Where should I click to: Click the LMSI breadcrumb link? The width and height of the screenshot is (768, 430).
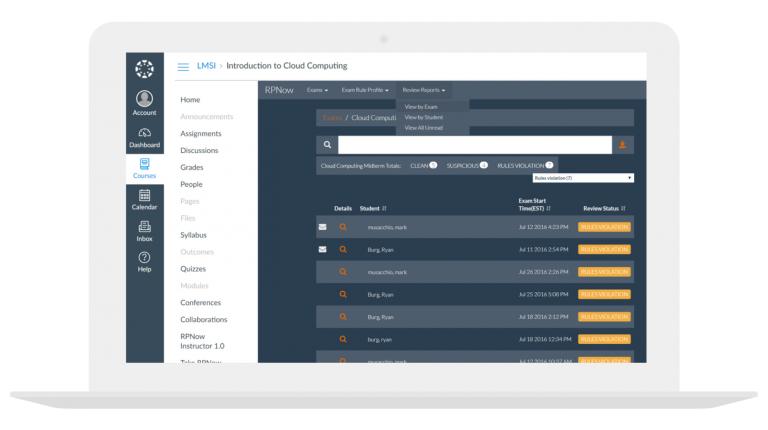[206, 66]
